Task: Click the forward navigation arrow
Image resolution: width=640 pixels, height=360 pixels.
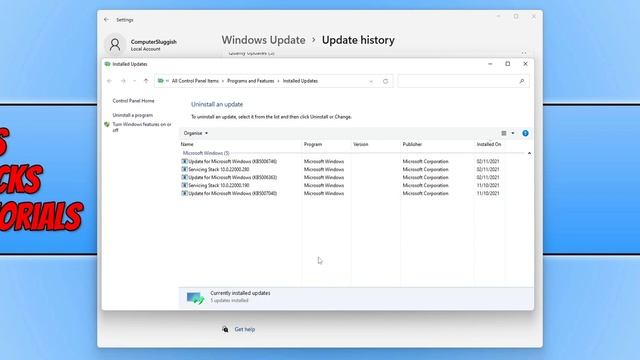Action: pyautogui.click(x=123, y=81)
